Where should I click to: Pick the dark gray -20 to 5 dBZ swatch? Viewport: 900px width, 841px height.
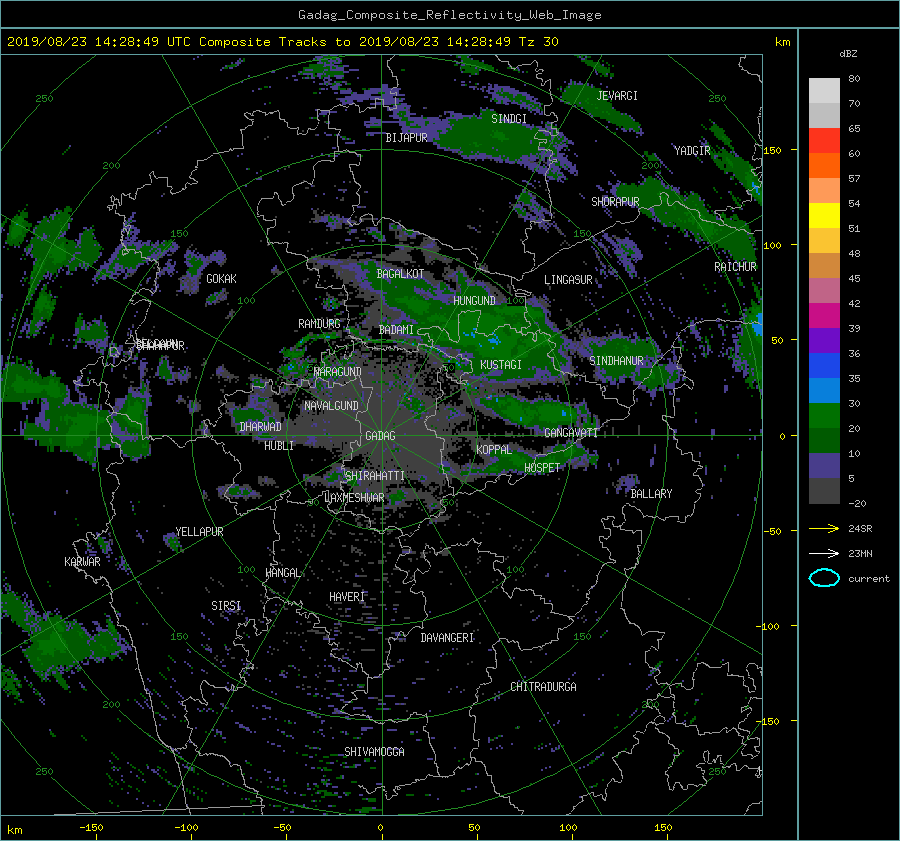pos(824,491)
